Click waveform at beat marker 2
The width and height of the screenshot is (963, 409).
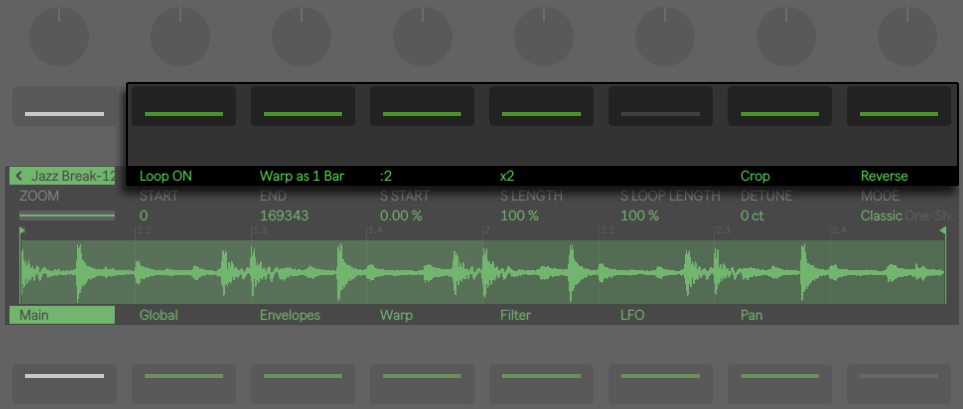tap(483, 270)
